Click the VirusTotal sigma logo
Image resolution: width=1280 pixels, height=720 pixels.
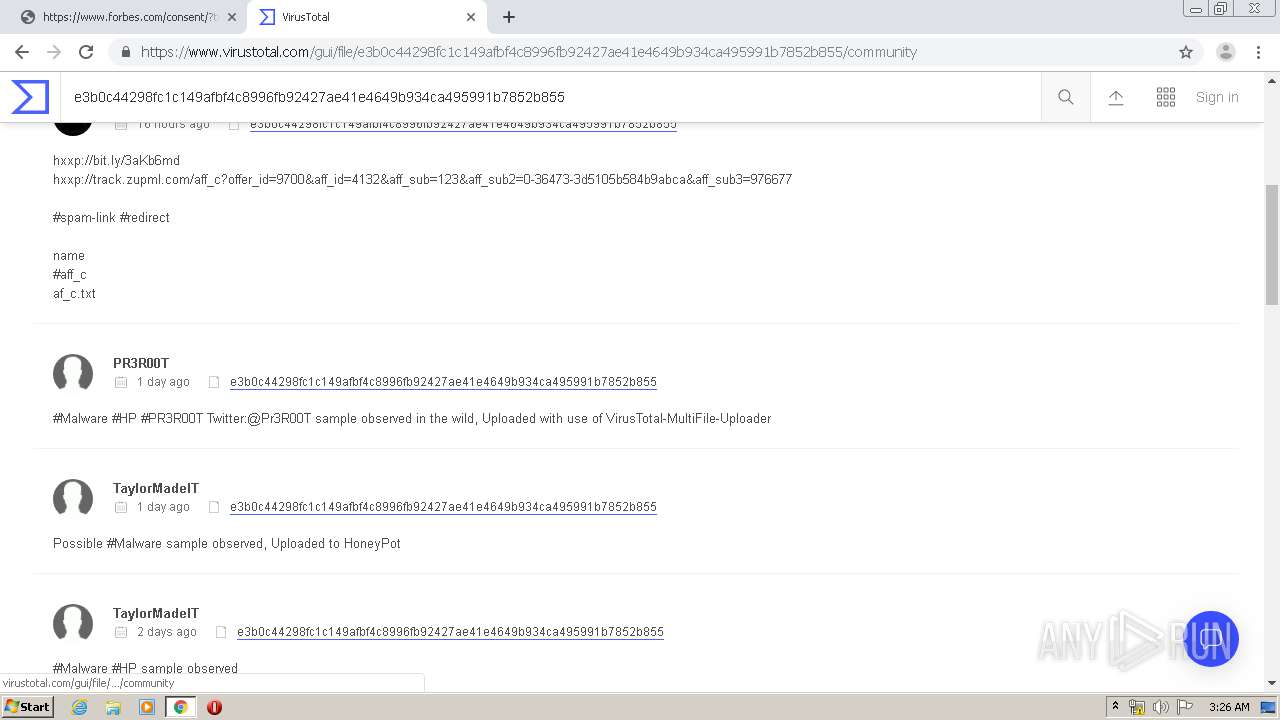click(30, 97)
